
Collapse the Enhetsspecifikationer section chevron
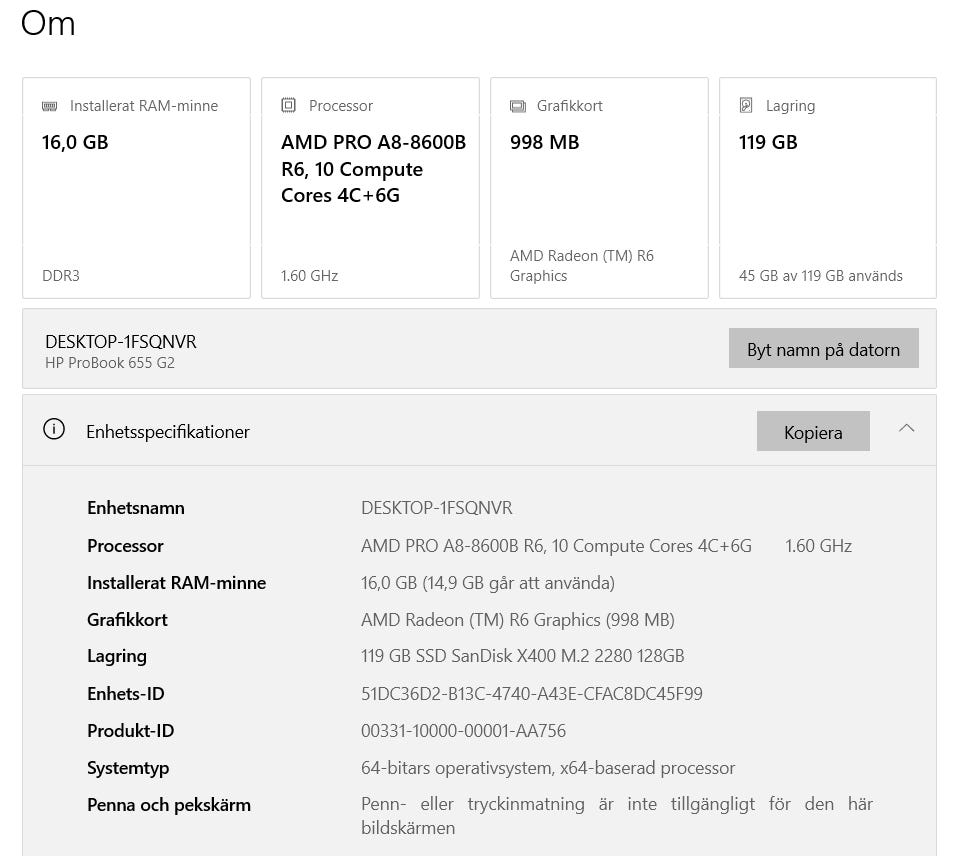(906, 429)
